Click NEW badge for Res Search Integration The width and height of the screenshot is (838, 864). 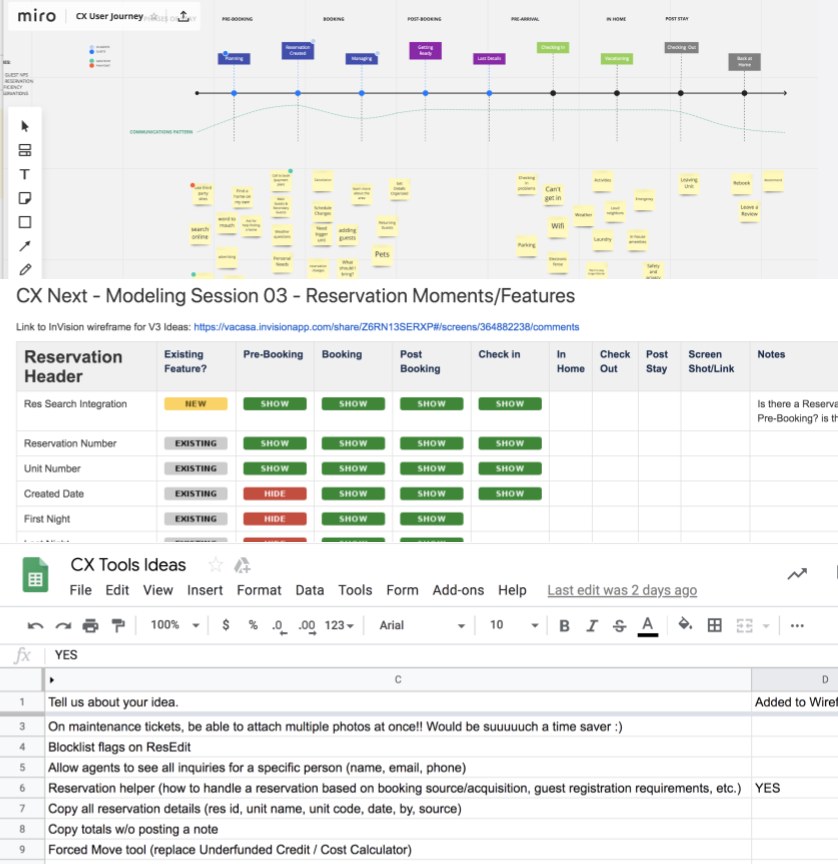click(196, 404)
